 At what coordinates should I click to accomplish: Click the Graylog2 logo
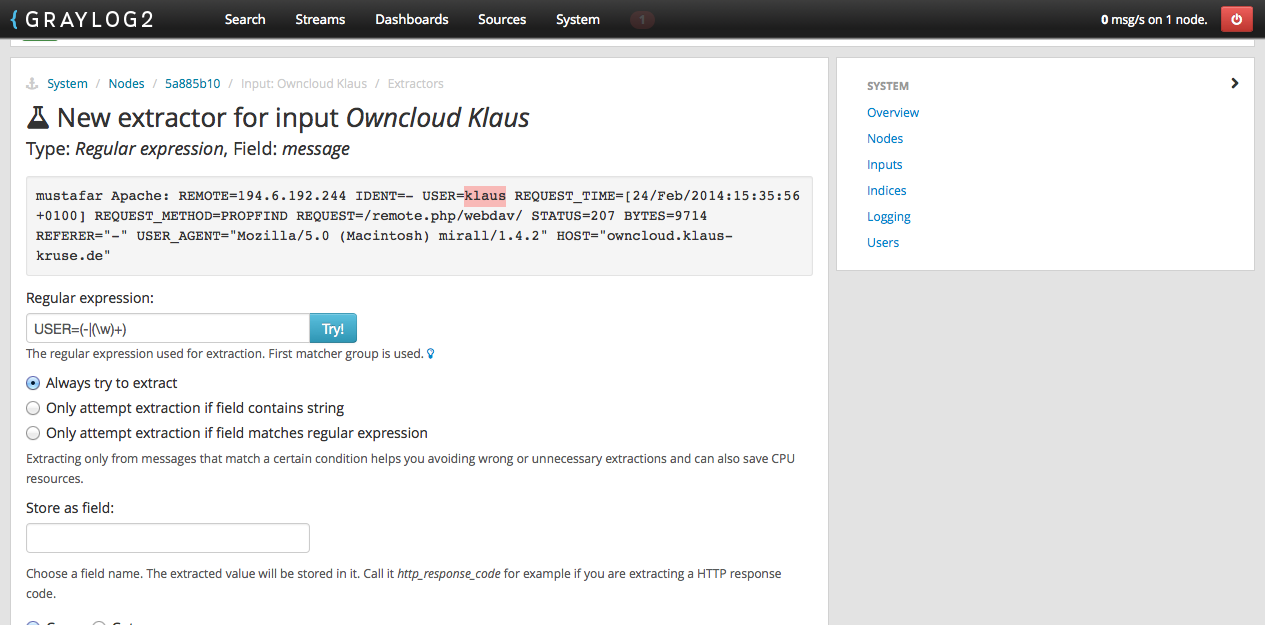pyautogui.click(x=82, y=19)
